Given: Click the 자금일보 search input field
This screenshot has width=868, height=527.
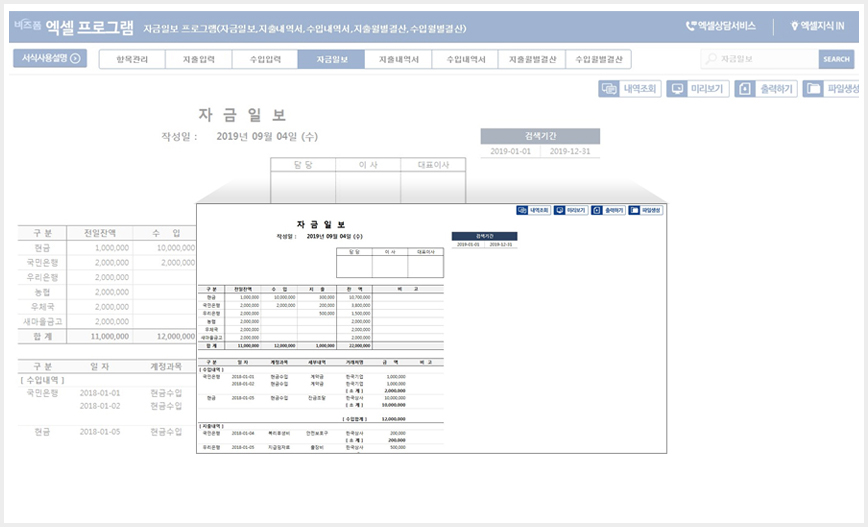Looking at the screenshot, I should coord(760,59).
